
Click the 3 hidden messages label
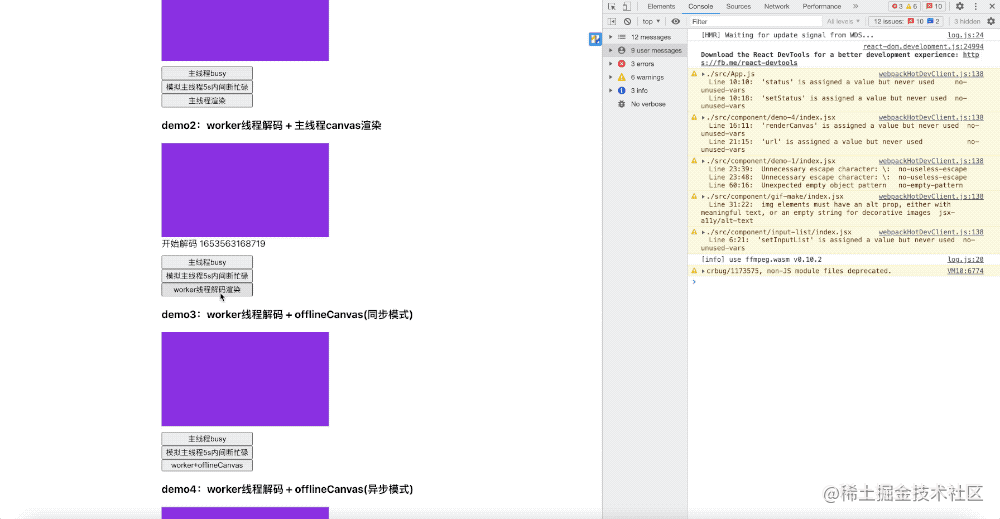pyautogui.click(x=966, y=22)
